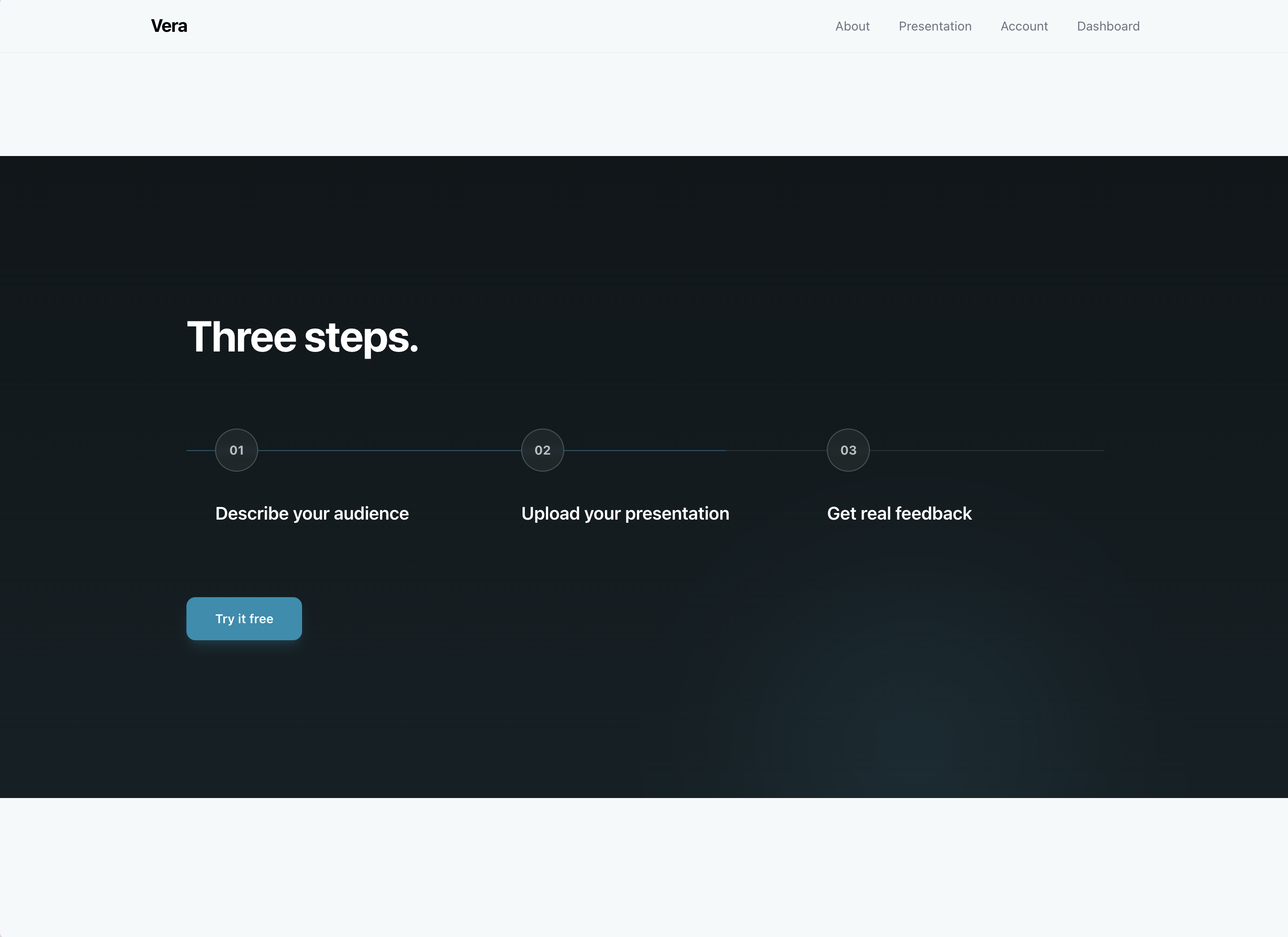This screenshot has height=937, width=1288.
Task: Click the dim line after step 03
Action: (x=986, y=451)
